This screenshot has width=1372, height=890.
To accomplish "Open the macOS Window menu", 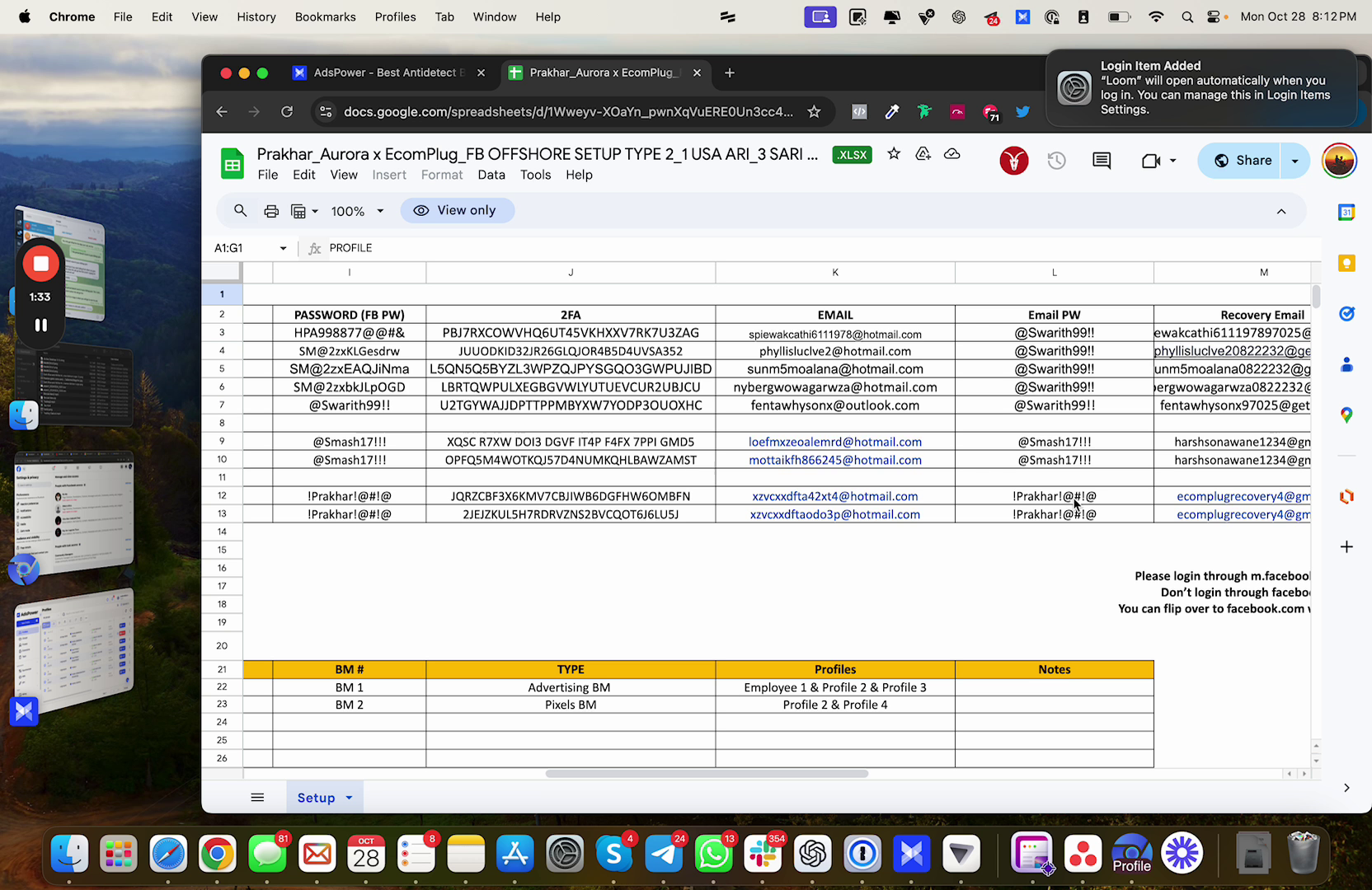I will click(x=495, y=16).
